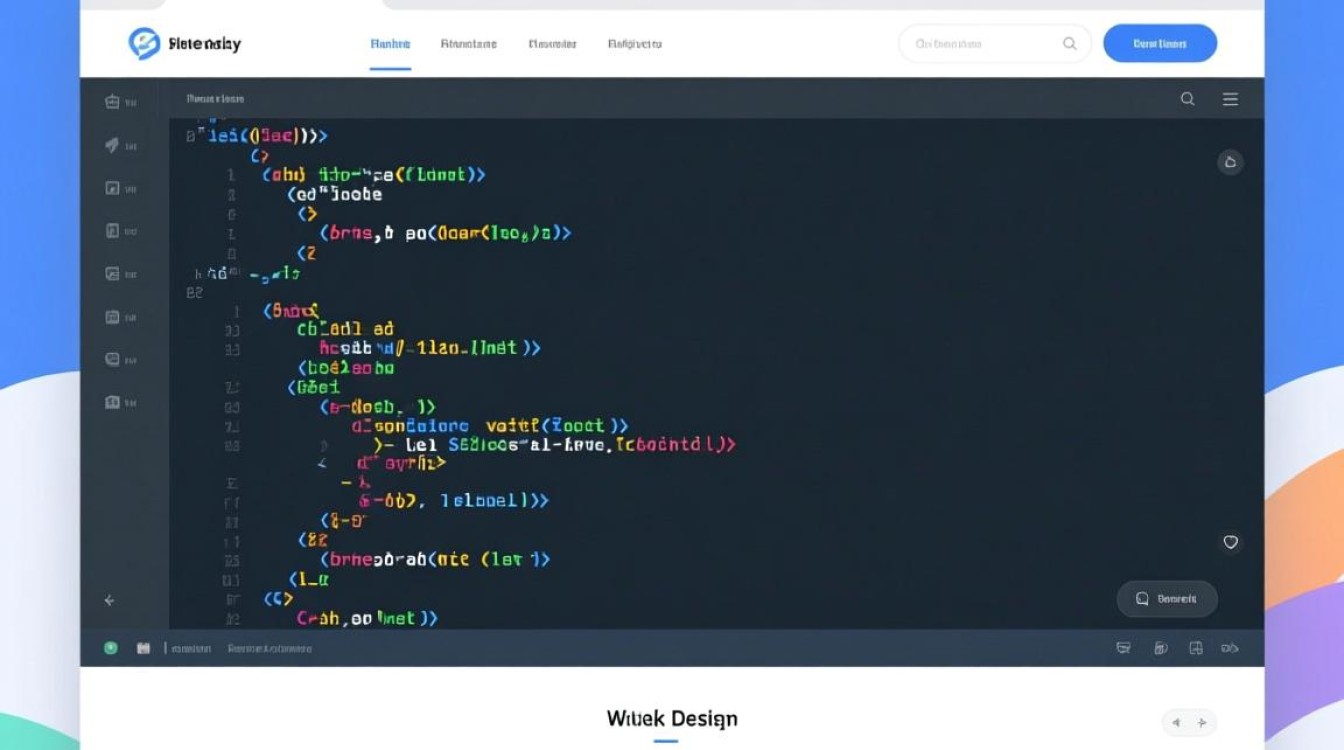Click the chat bubble button in the editor

(1166, 599)
